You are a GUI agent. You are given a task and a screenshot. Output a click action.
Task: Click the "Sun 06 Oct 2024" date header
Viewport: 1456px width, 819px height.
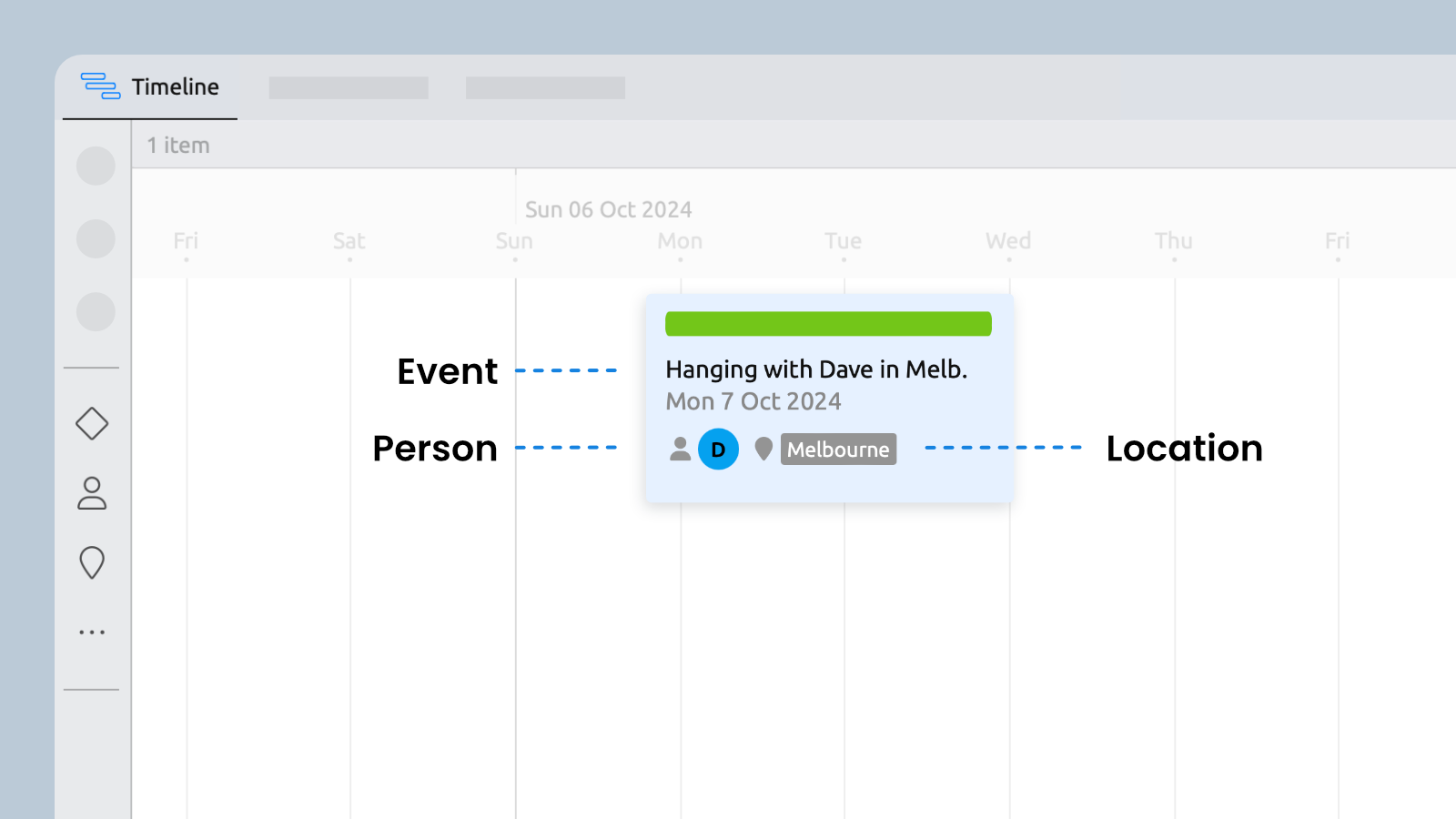point(608,209)
